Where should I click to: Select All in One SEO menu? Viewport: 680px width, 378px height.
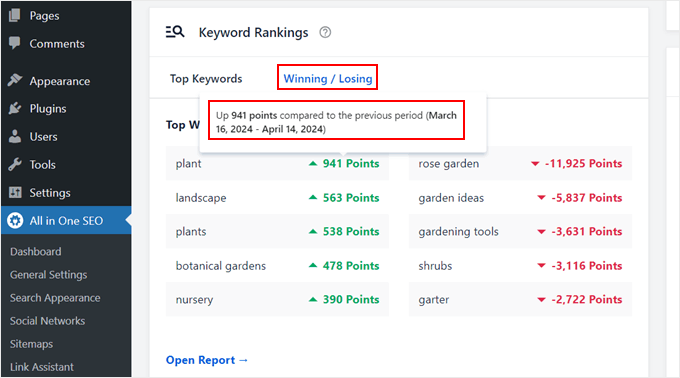point(66,220)
